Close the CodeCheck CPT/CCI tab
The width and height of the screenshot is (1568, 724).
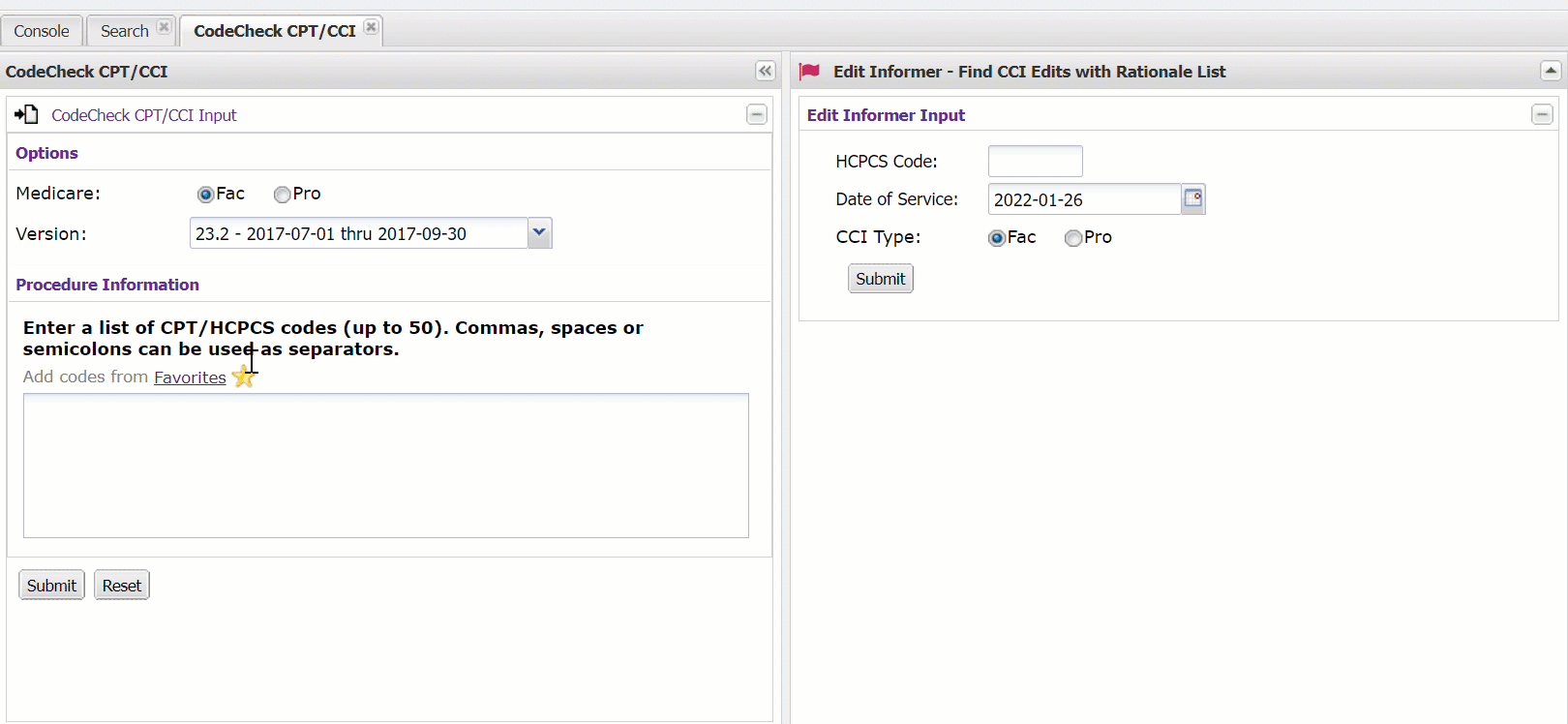pos(371,27)
